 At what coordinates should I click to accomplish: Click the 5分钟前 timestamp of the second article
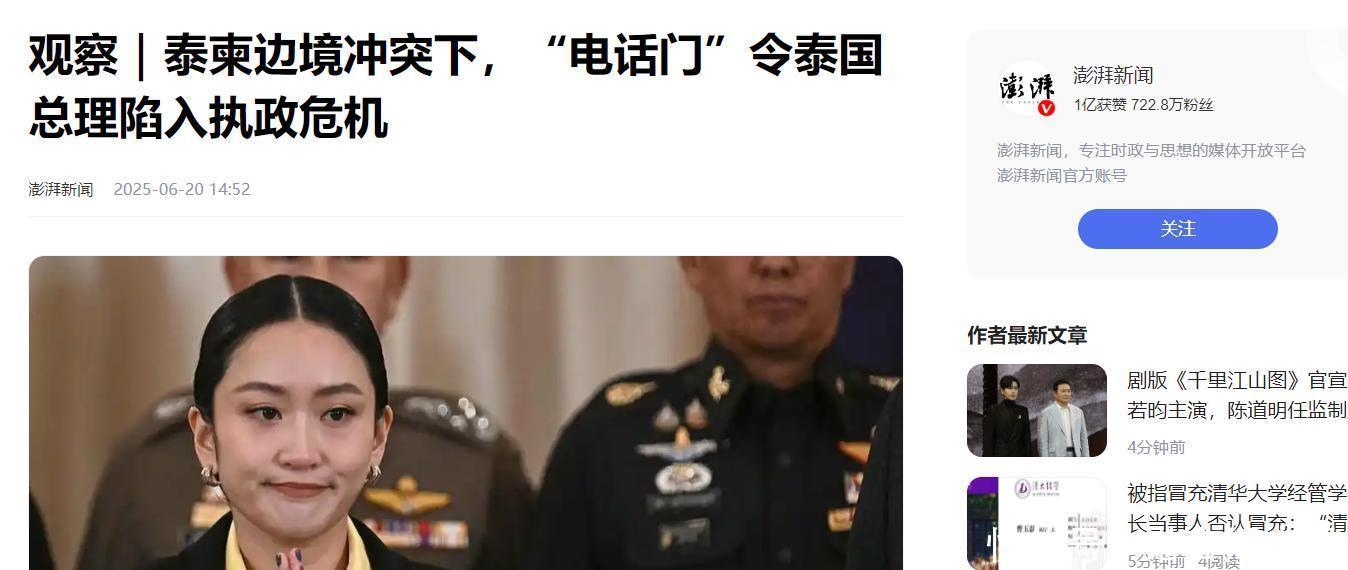[x=1156, y=560]
